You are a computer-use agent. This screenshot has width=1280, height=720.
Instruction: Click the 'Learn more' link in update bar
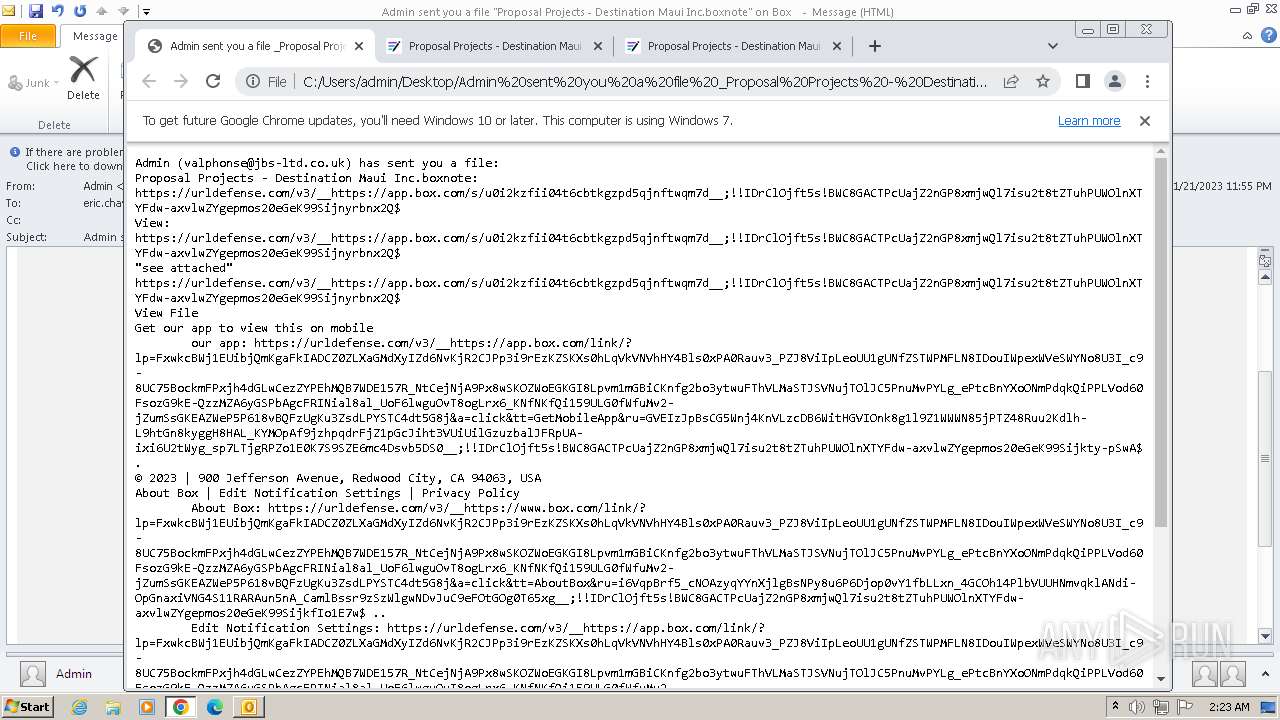tap(1089, 121)
